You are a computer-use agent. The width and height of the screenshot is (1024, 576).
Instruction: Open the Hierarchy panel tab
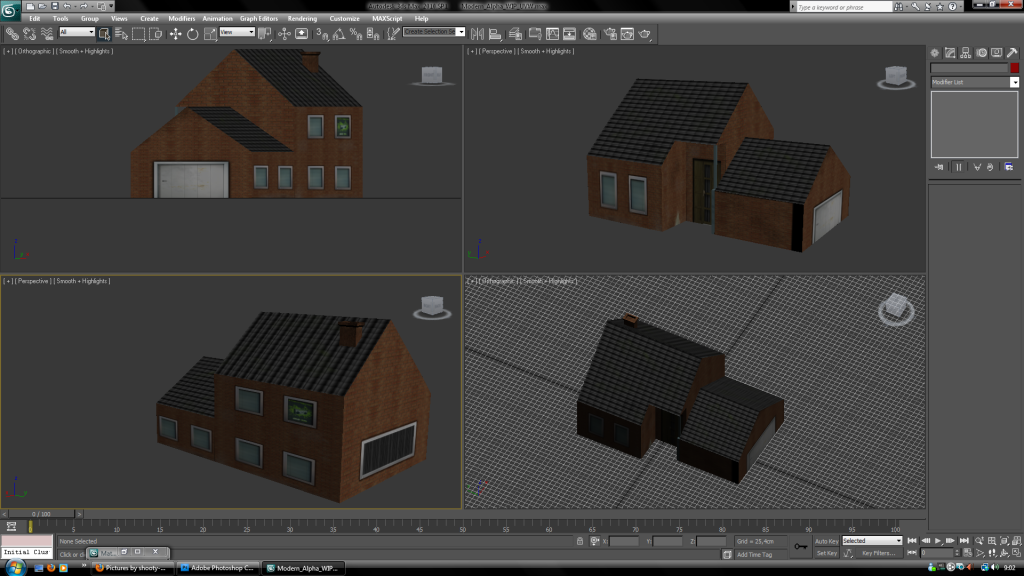click(x=966, y=52)
